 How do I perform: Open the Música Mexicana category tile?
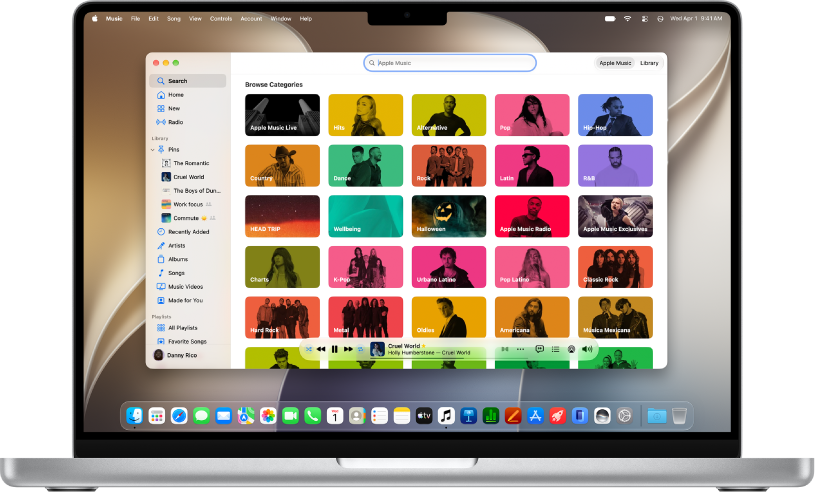[x=615, y=317]
